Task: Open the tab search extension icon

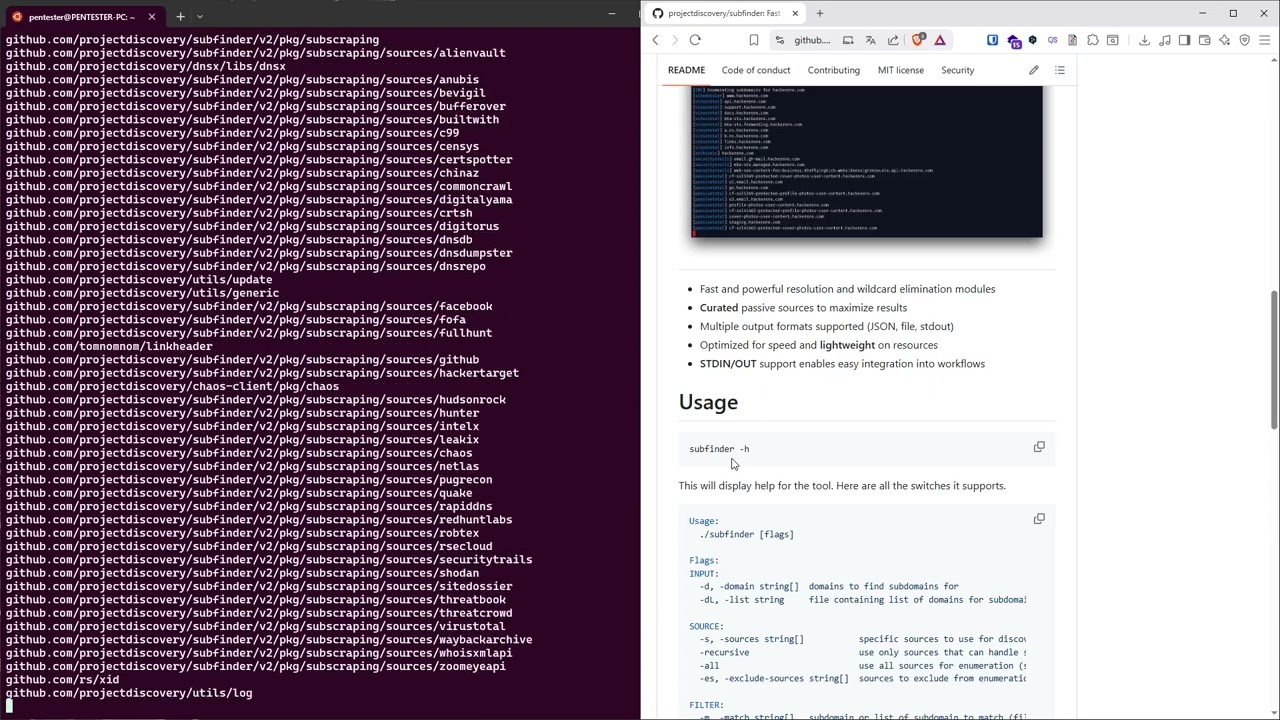Action: (x=1112, y=40)
